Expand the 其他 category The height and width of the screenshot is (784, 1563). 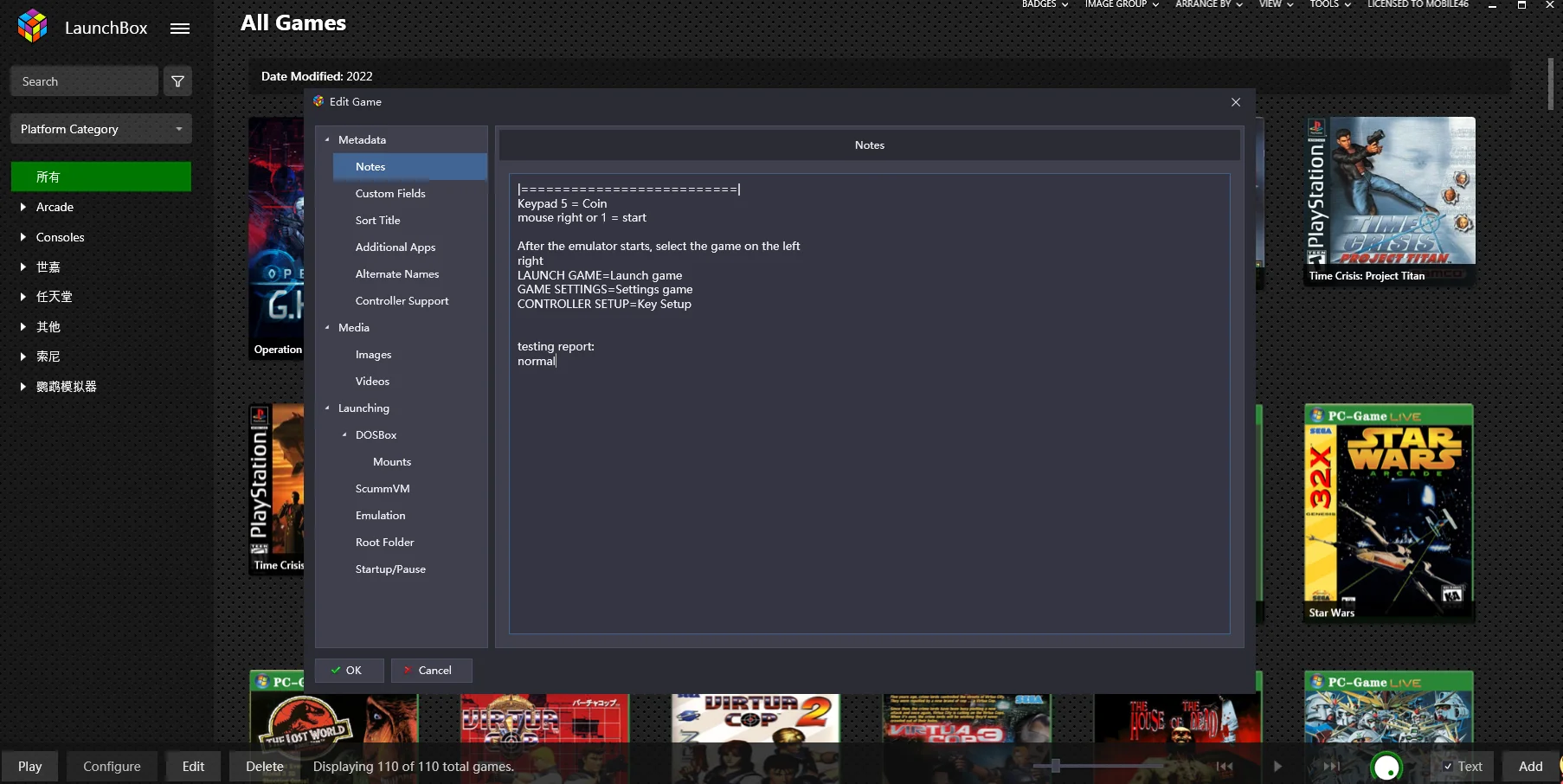tap(23, 326)
